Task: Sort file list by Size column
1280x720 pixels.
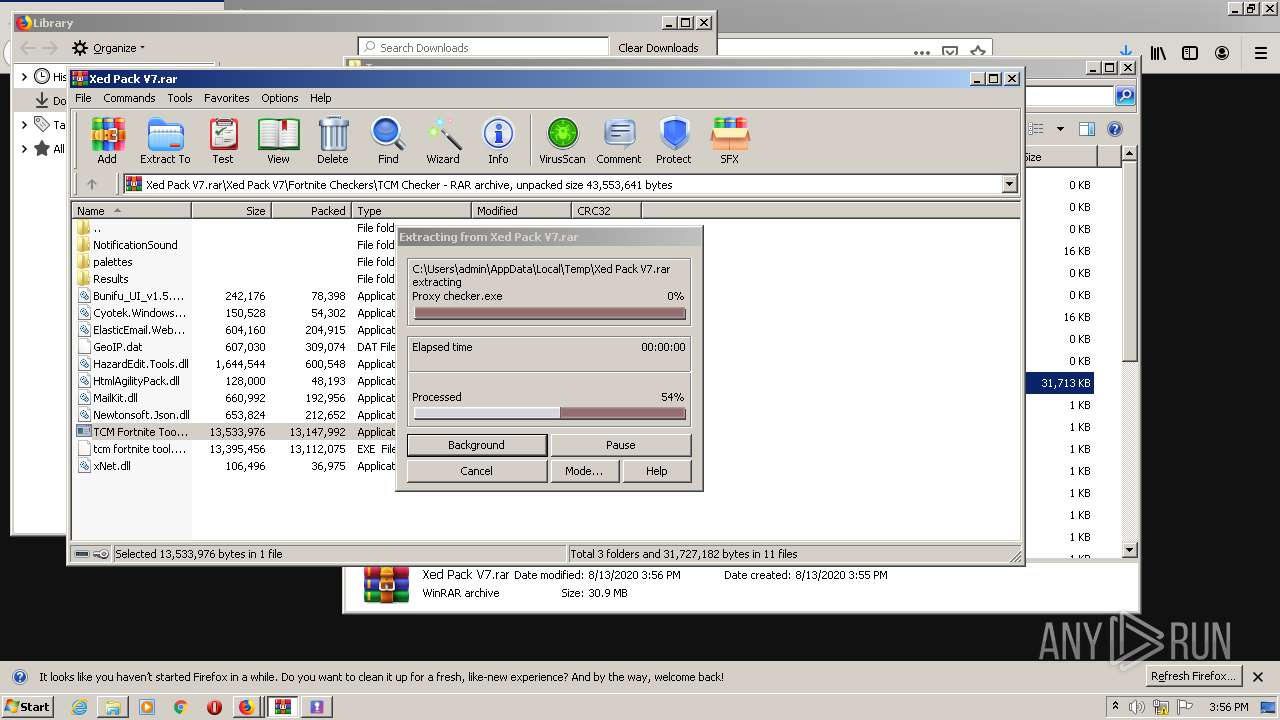Action: (231, 211)
